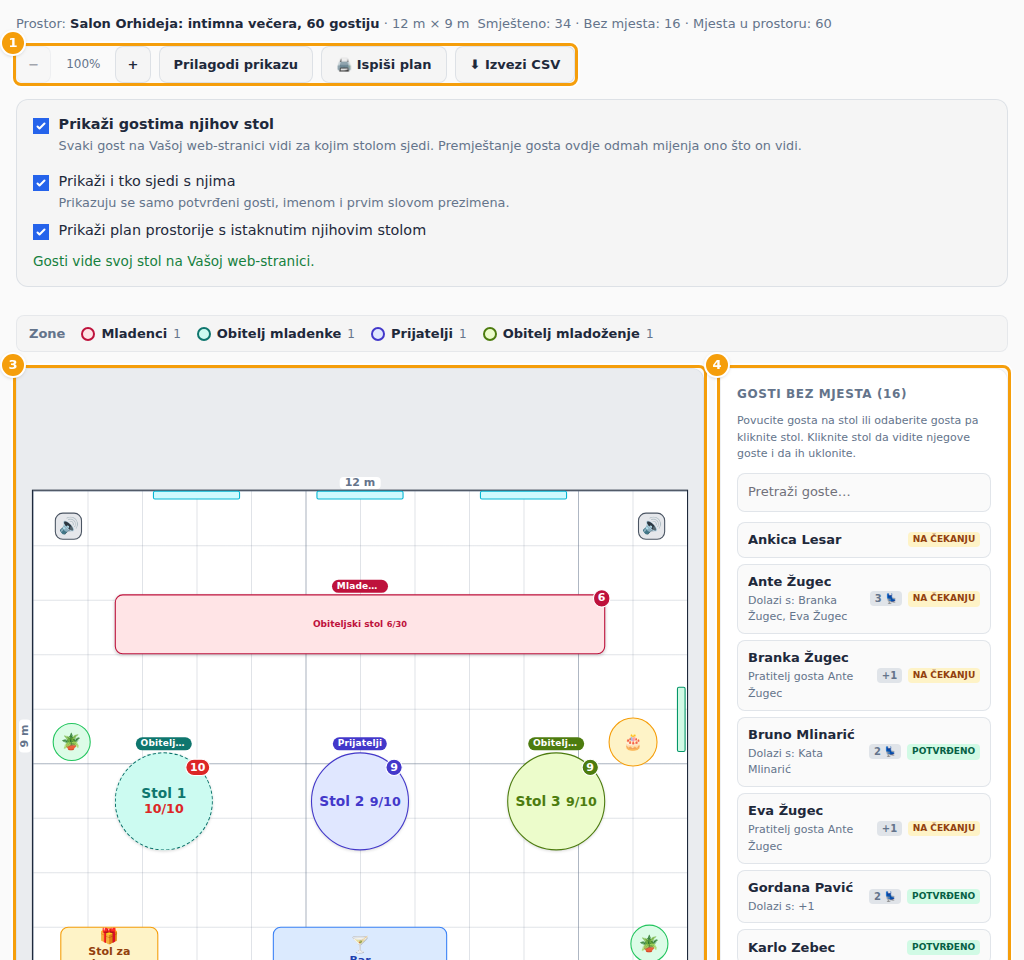Screen dimensions: 1024x960
Task: Click the 3-seat badge on Ante Žugec
Action: click(x=886, y=598)
